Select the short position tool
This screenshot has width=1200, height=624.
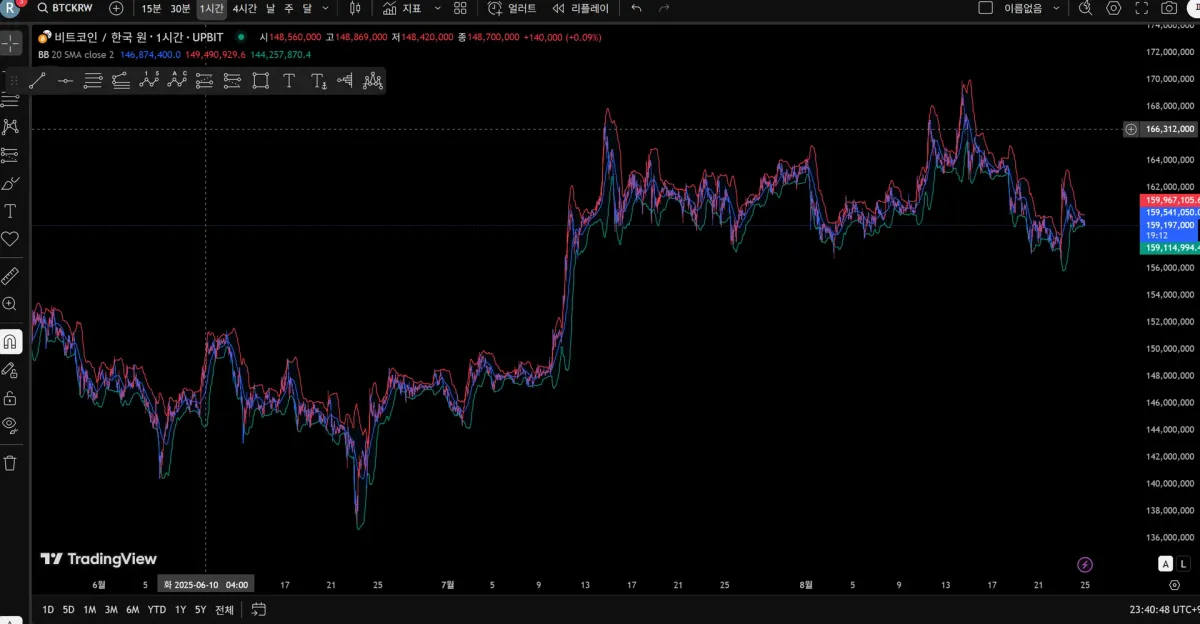pyautogui.click(x=233, y=81)
